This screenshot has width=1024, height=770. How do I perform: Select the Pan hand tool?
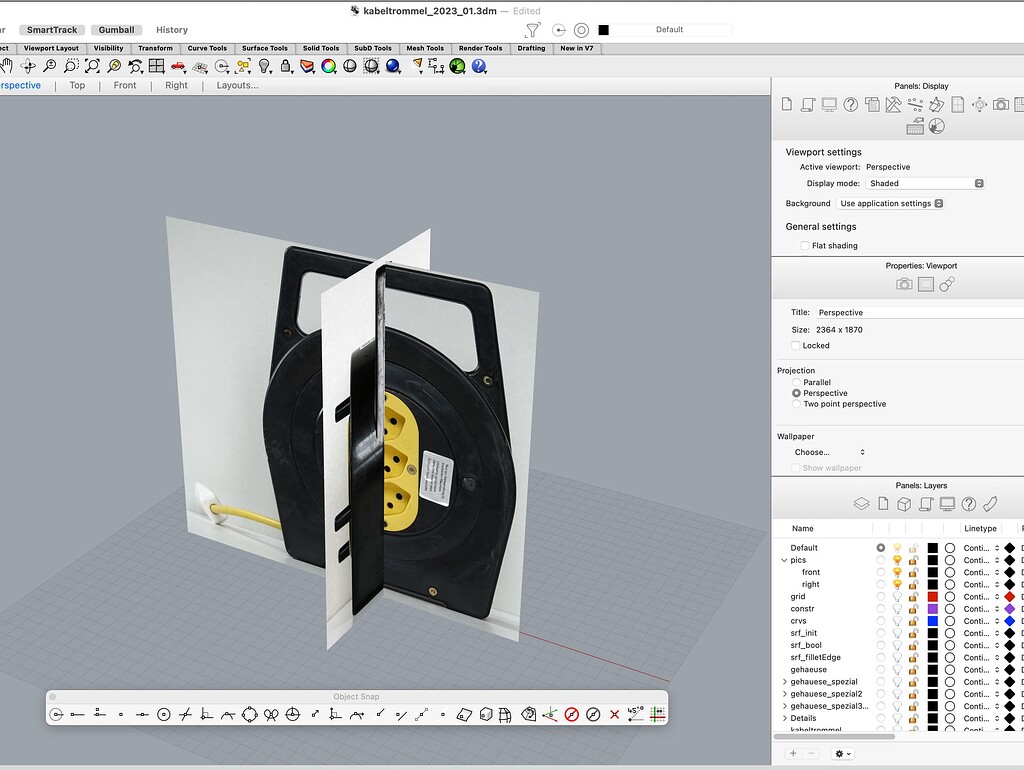click(6, 66)
